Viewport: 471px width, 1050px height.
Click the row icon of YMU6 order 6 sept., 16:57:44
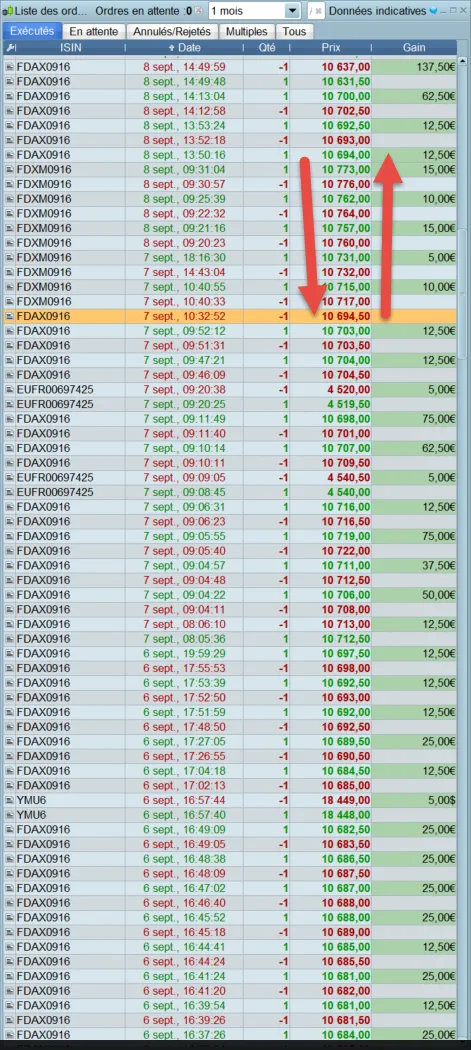tap(9, 800)
